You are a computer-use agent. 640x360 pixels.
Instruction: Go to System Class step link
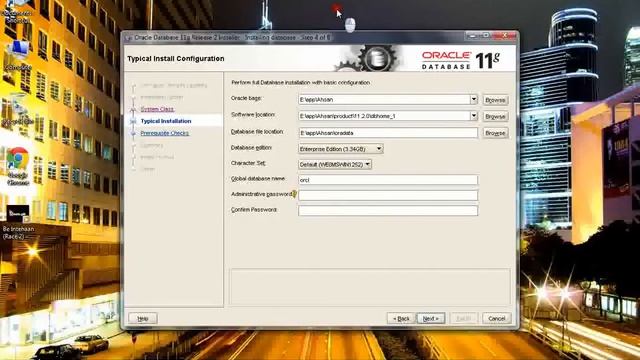(157, 109)
